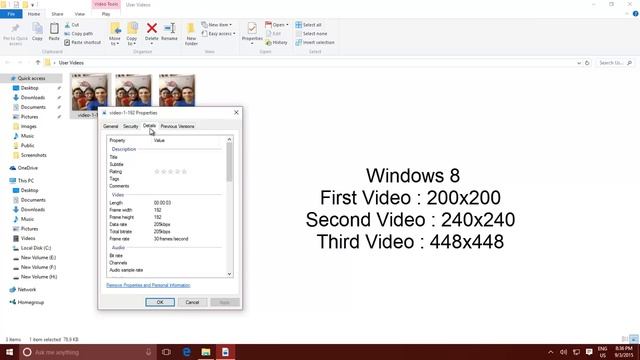Viewport: 640px width, 360px height.
Task: Open the Windows Start menu
Action: 9,352
